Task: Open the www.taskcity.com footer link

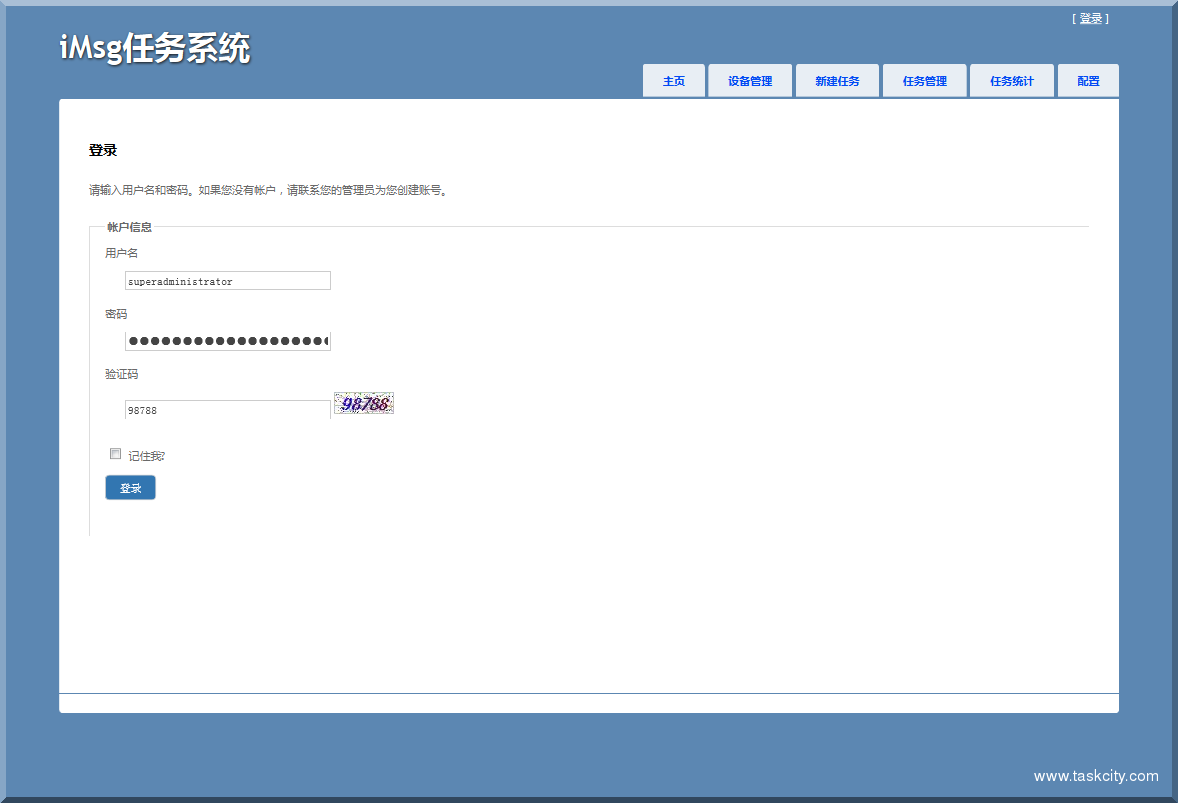Action: point(1095,775)
